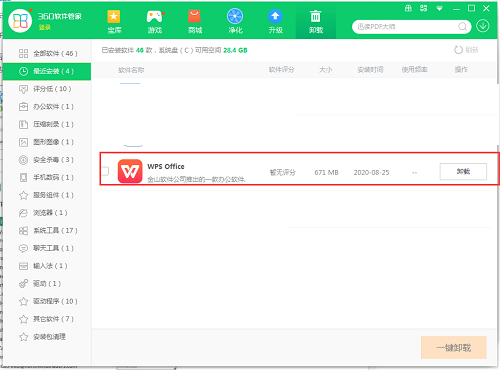500x370 pixels.
Task: Tick the WPS Office checkbox
Action: click(105, 171)
